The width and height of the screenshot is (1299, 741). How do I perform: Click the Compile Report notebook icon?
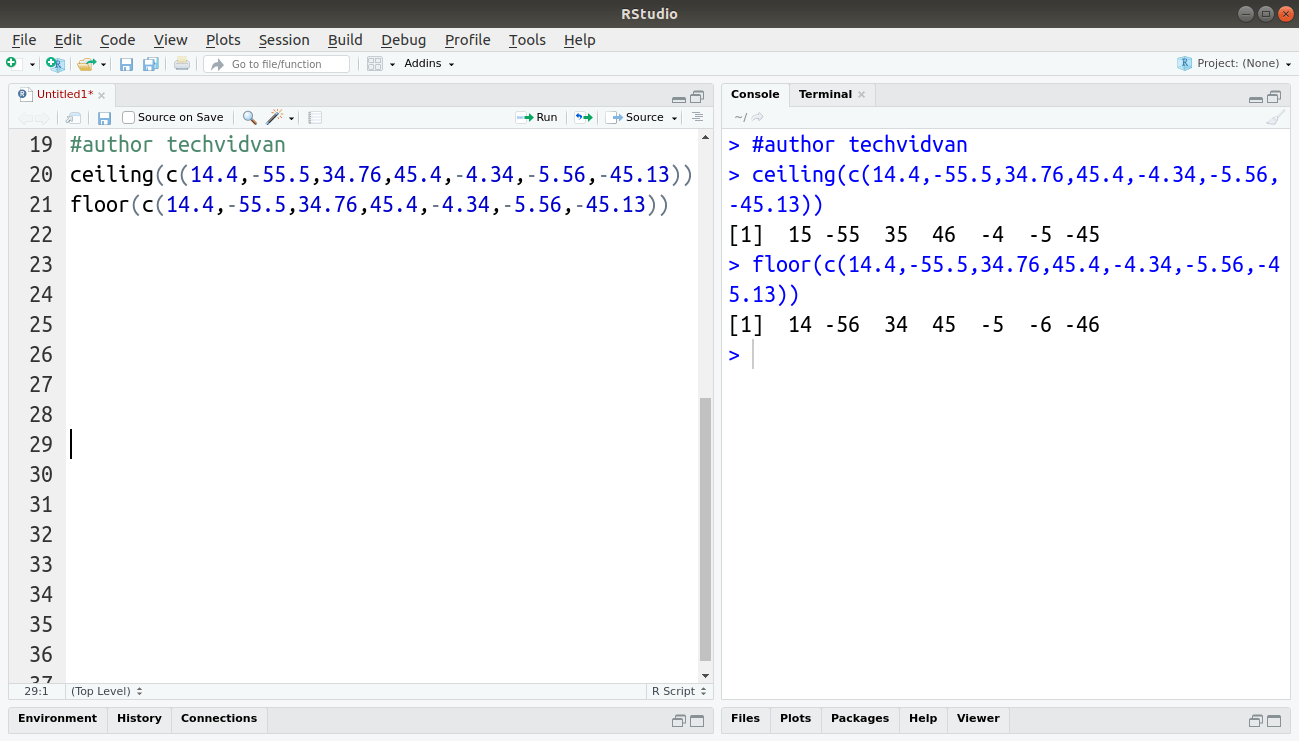(314, 117)
